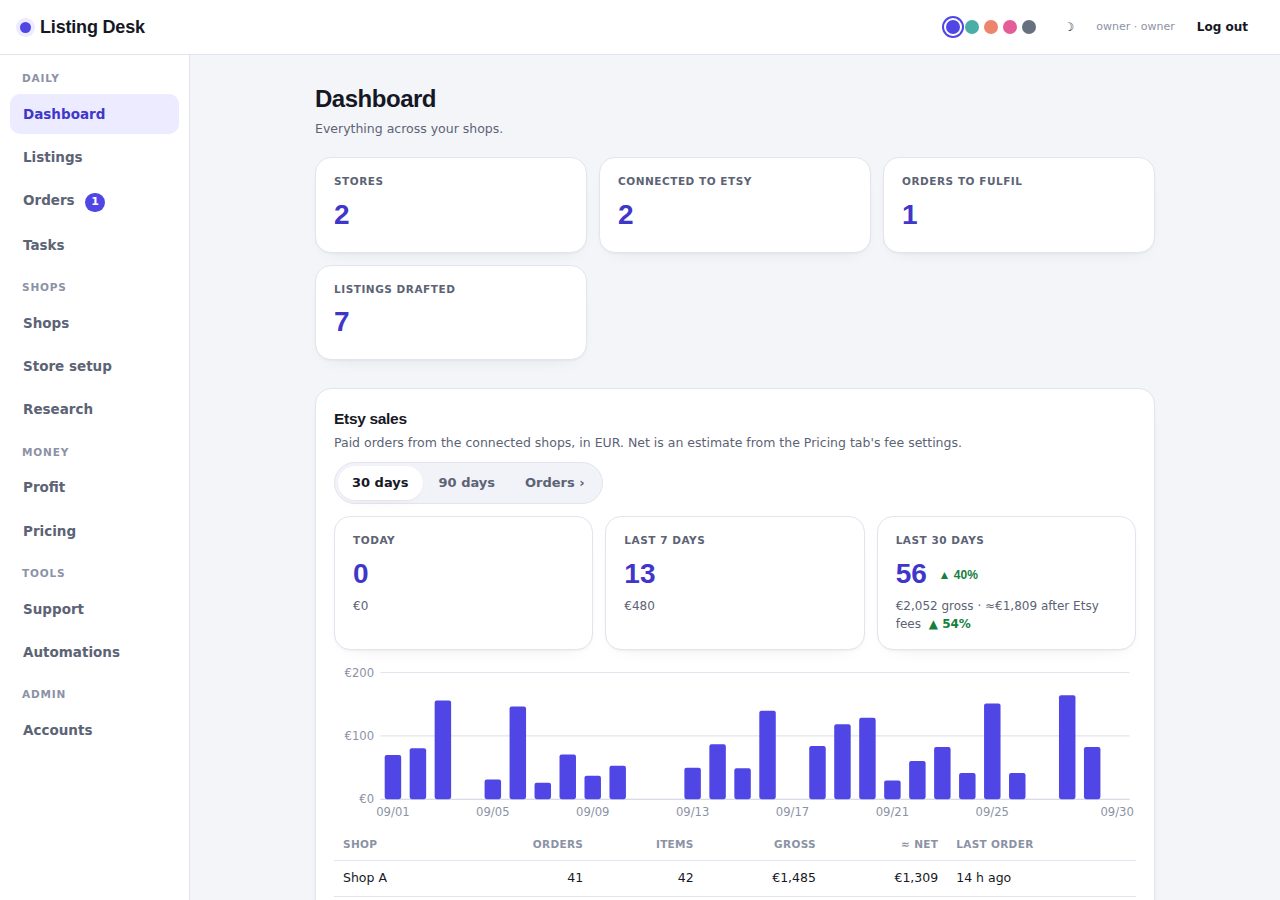1280x900 pixels.
Task: Open the Research page
Action: pos(94,409)
